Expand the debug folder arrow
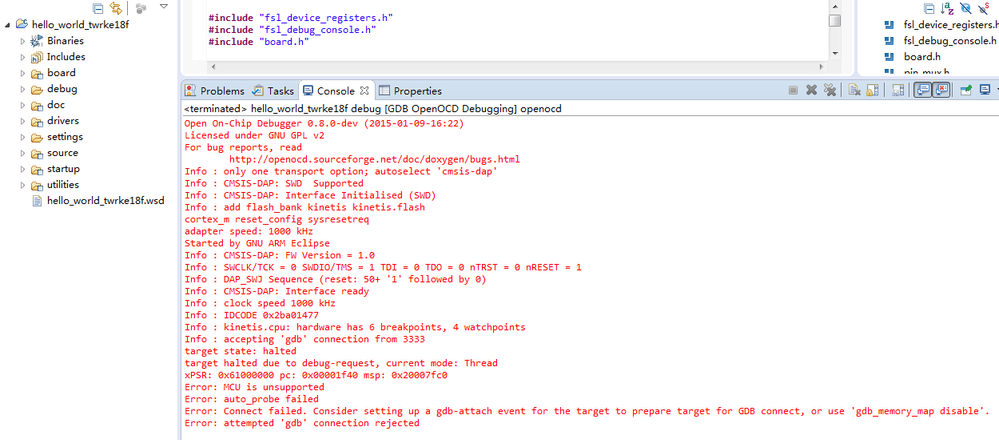 (22, 89)
